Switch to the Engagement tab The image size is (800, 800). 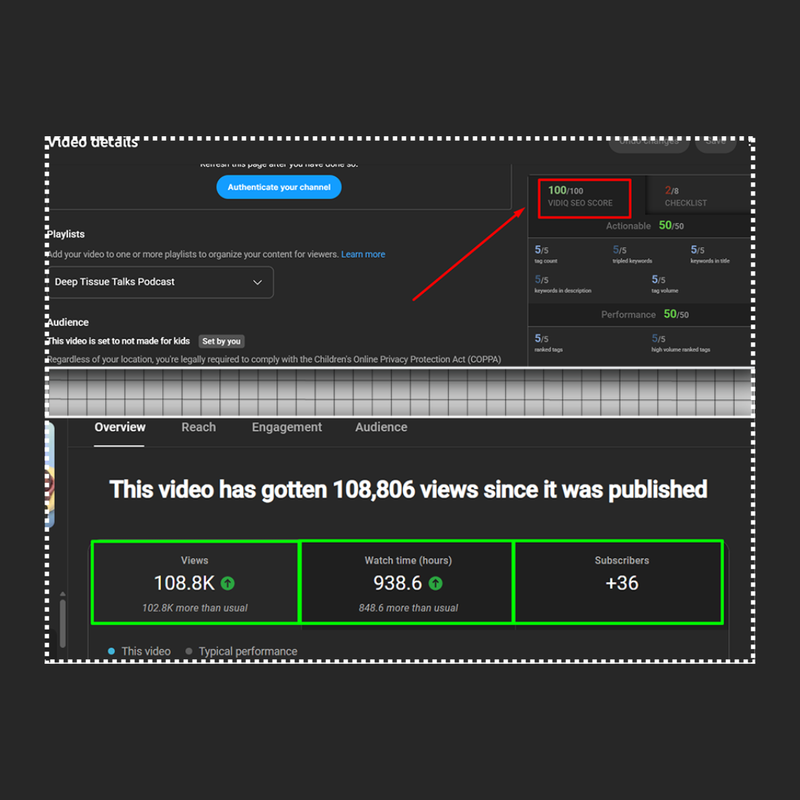click(287, 427)
